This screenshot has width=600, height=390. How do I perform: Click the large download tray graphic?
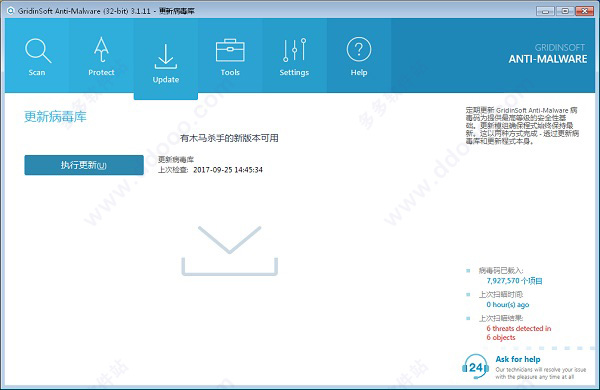pos(230,251)
